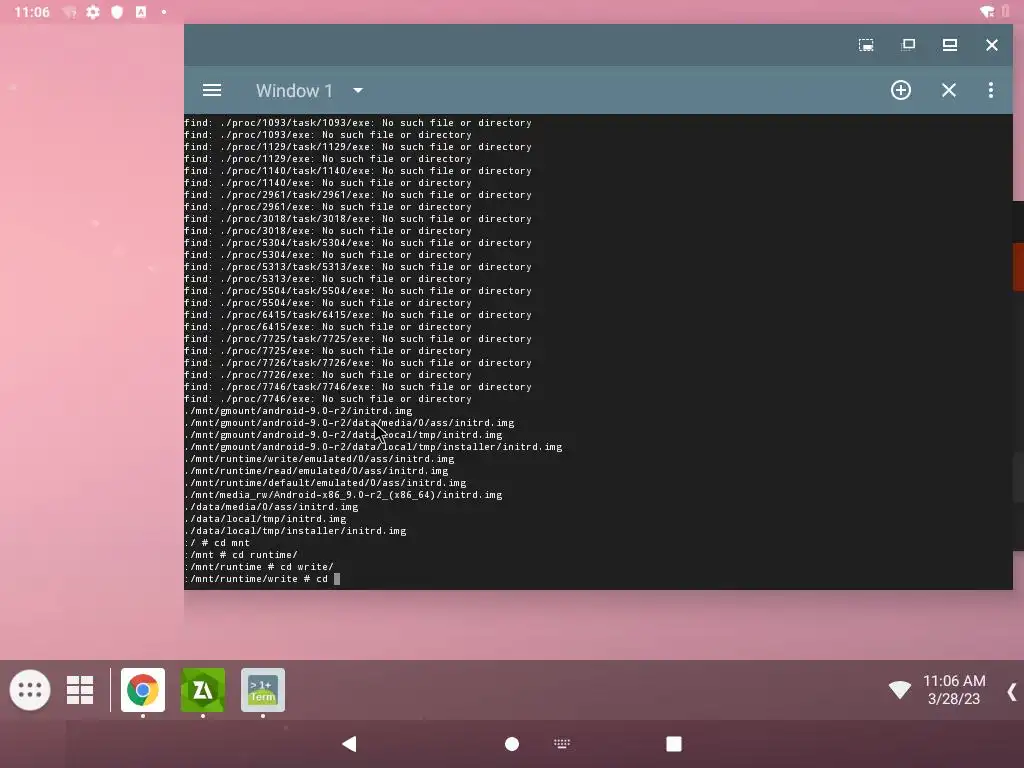Launch Chrome from the taskbar
This screenshot has height=768, width=1024.
tap(143, 690)
